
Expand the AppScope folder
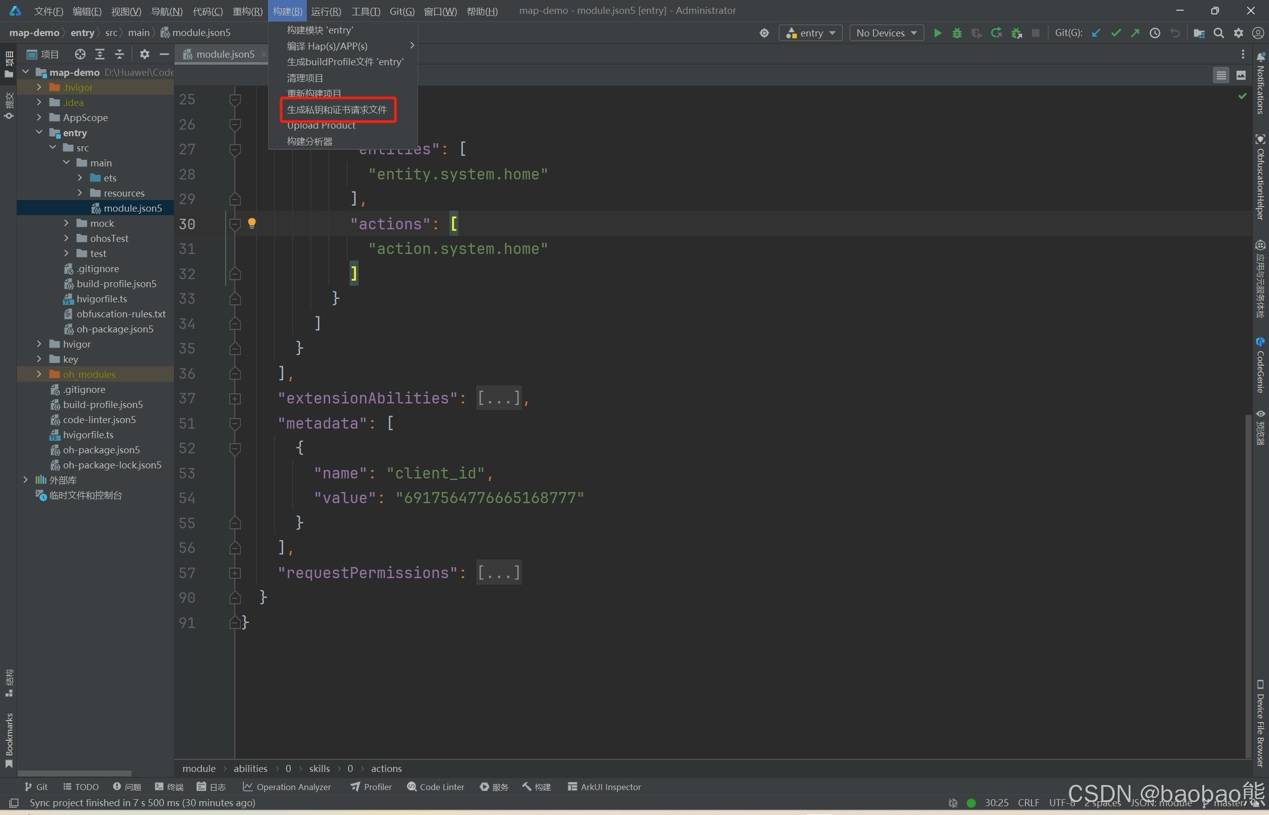point(40,117)
